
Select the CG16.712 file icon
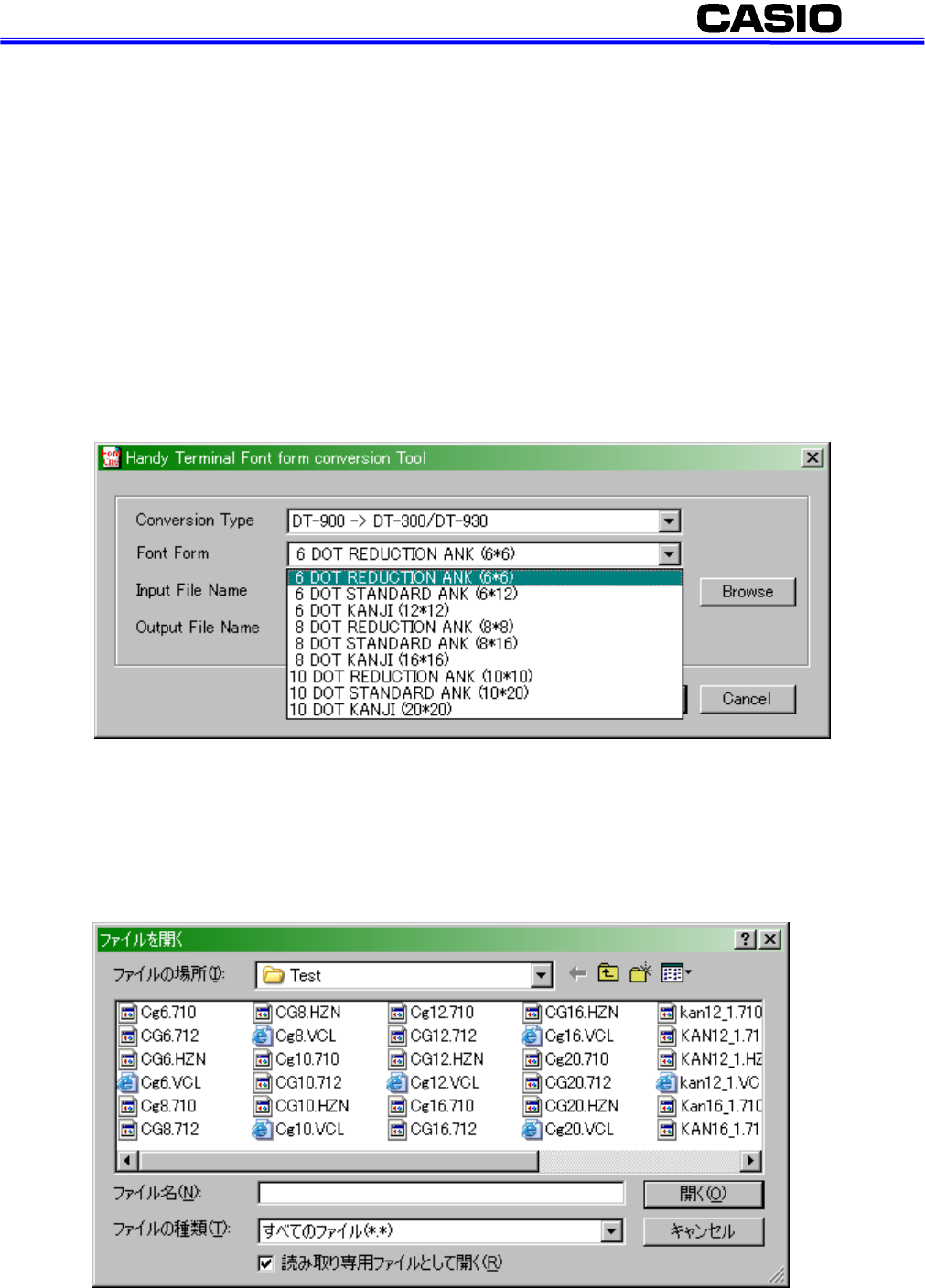tap(397, 1130)
